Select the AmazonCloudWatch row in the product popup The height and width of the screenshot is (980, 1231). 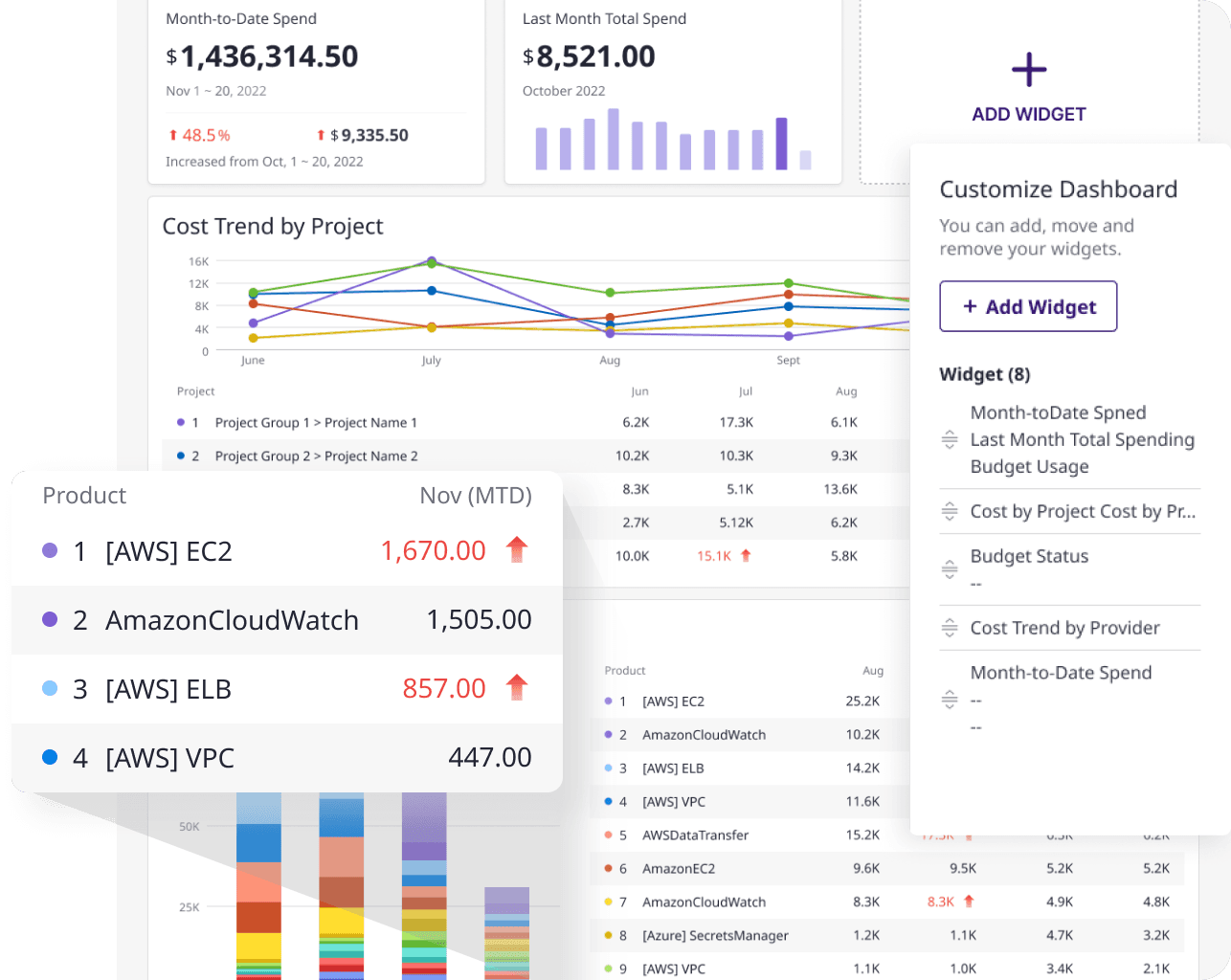(286, 620)
